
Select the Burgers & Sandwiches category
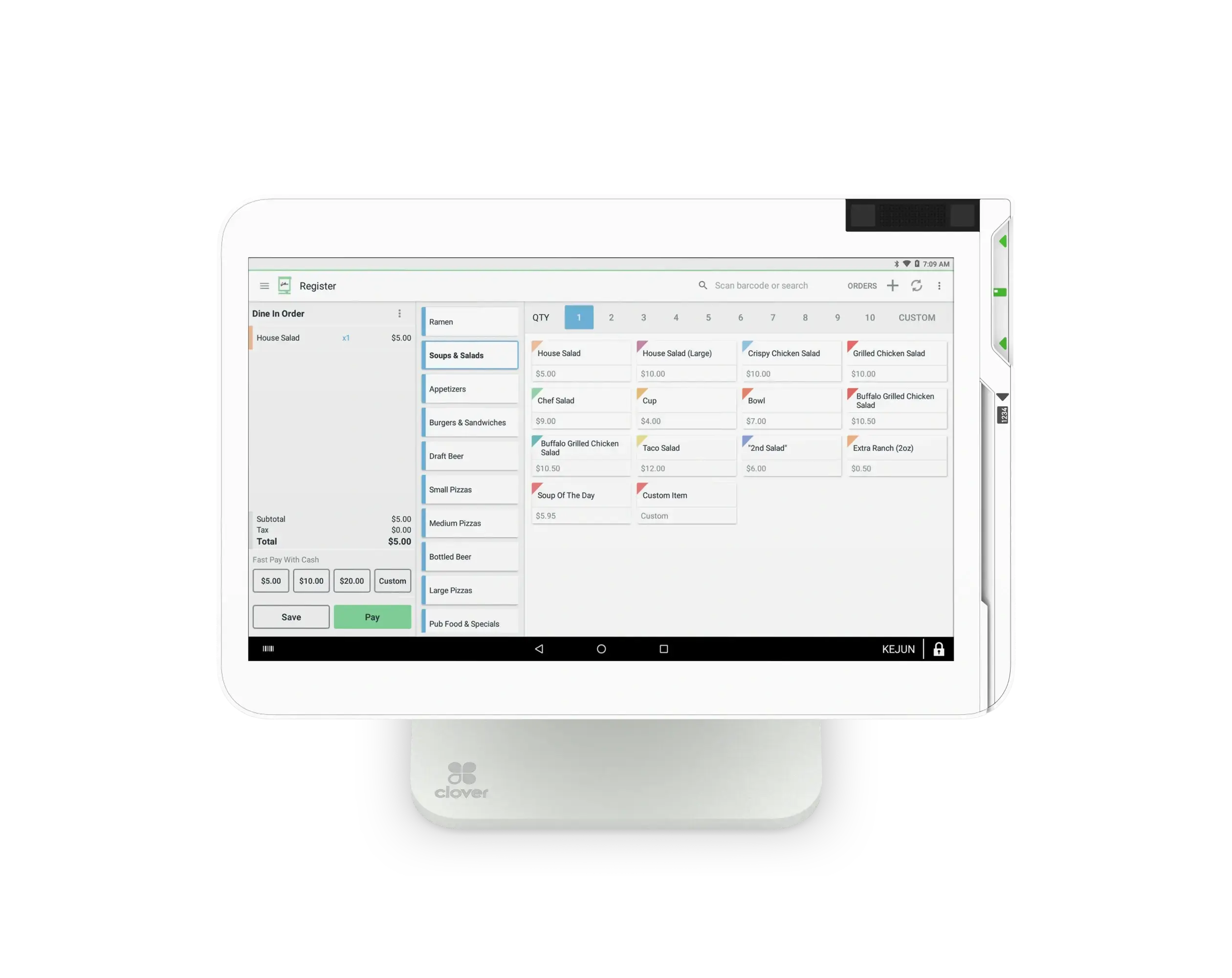coord(468,422)
